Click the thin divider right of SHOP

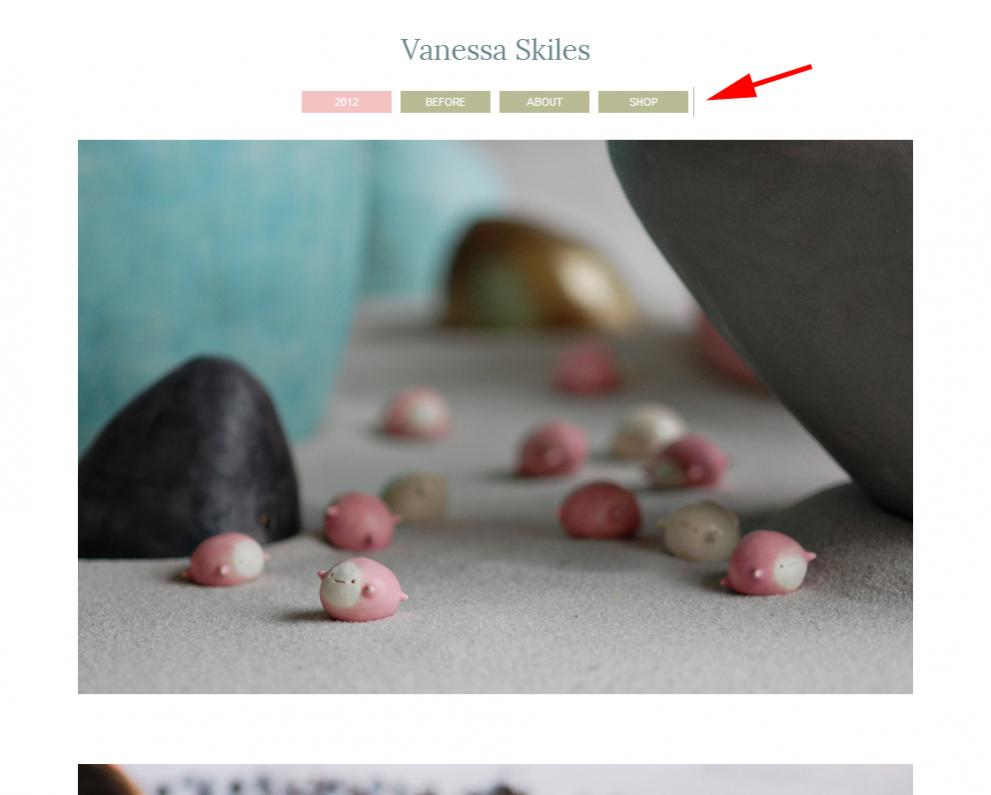[x=693, y=102]
